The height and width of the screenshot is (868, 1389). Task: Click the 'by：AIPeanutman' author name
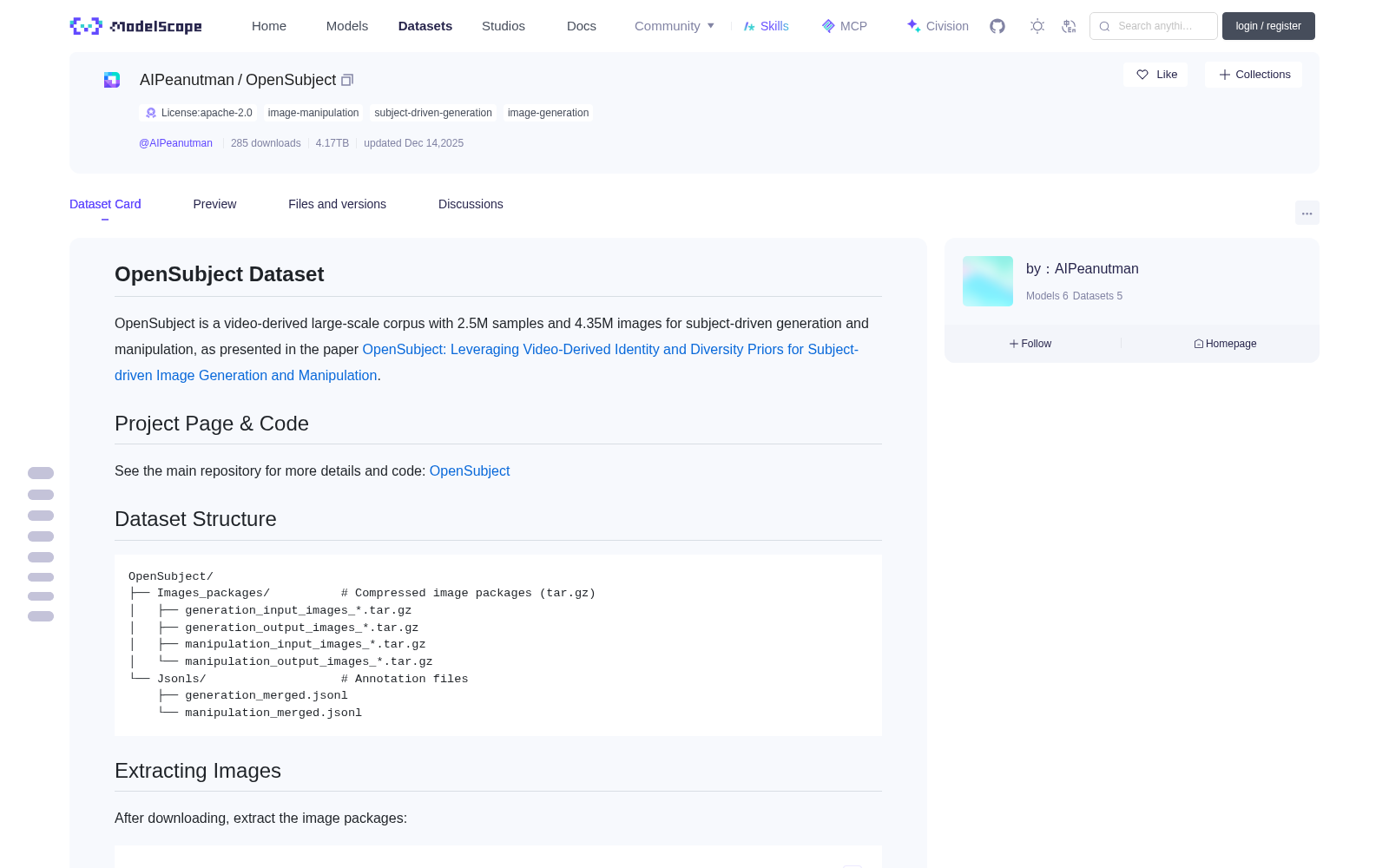click(1083, 269)
